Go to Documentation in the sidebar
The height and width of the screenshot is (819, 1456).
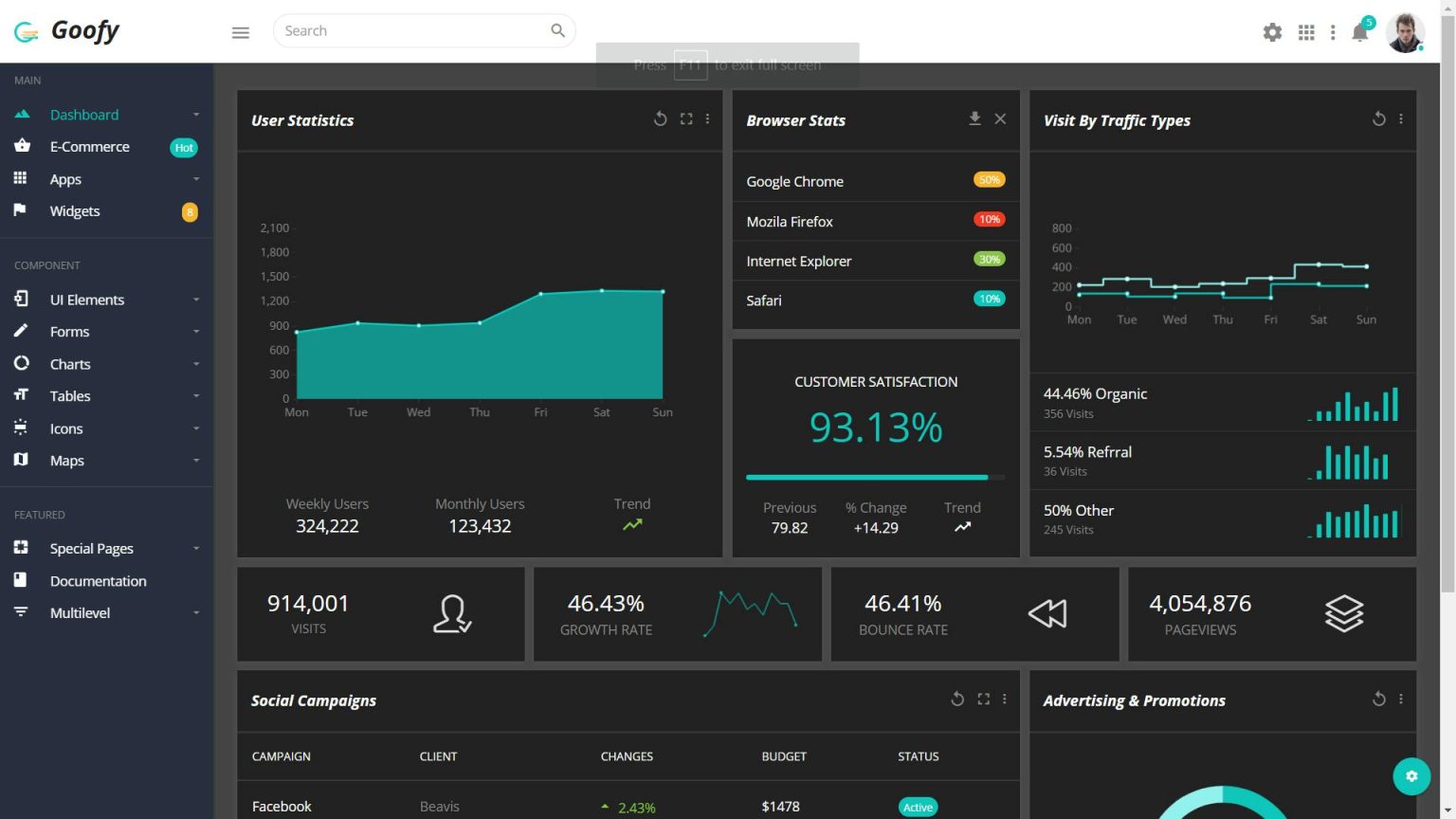[98, 580]
